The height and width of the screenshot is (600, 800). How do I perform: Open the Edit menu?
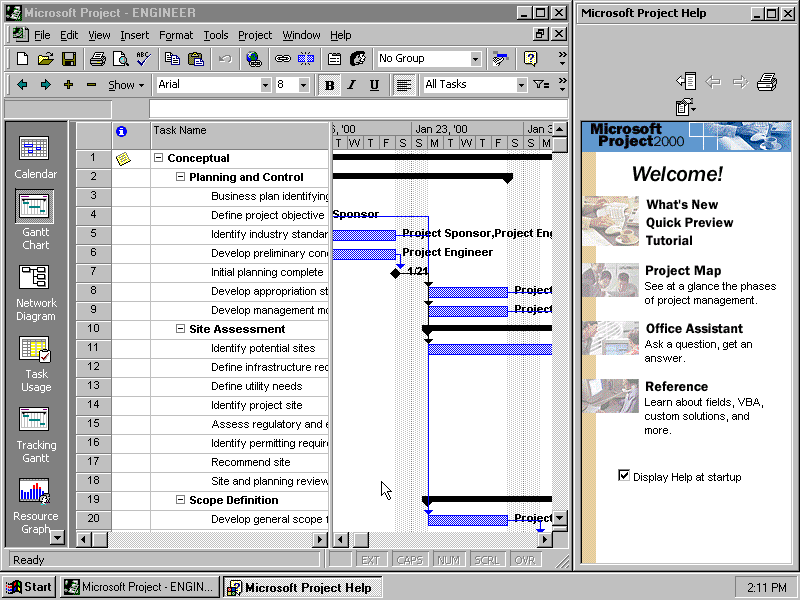coord(69,35)
